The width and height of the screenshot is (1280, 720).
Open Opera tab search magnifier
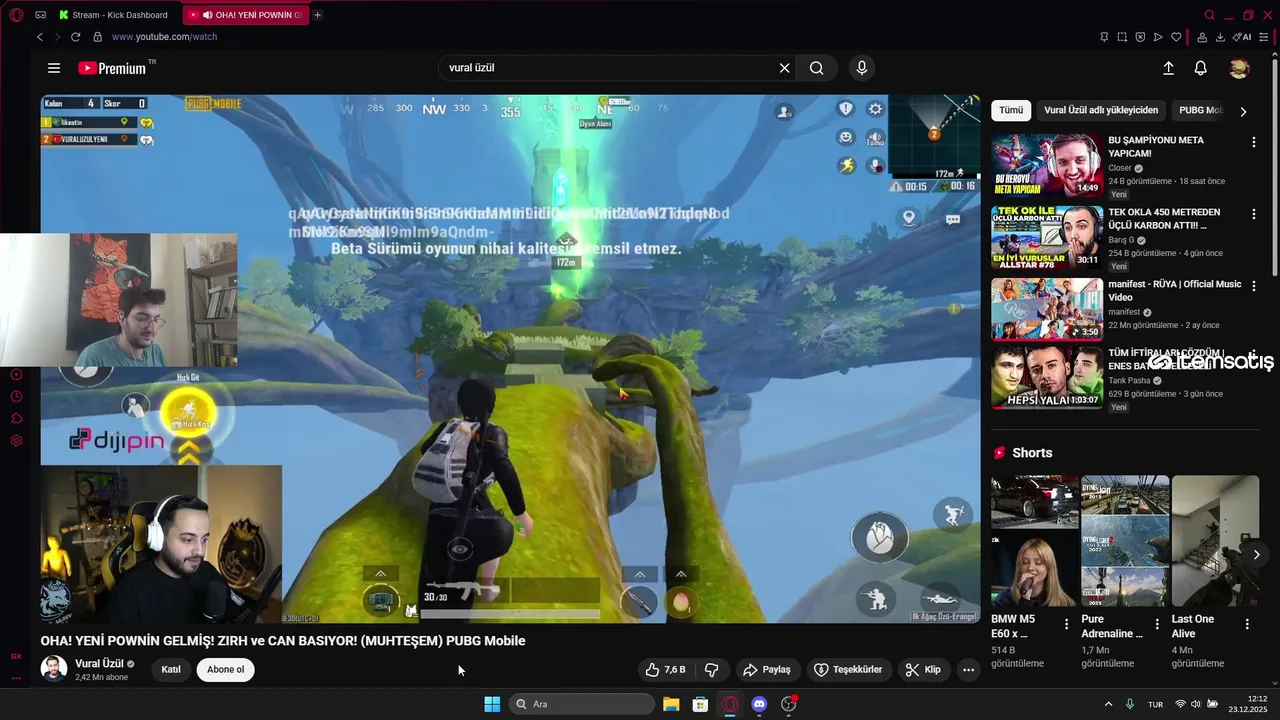click(1209, 15)
